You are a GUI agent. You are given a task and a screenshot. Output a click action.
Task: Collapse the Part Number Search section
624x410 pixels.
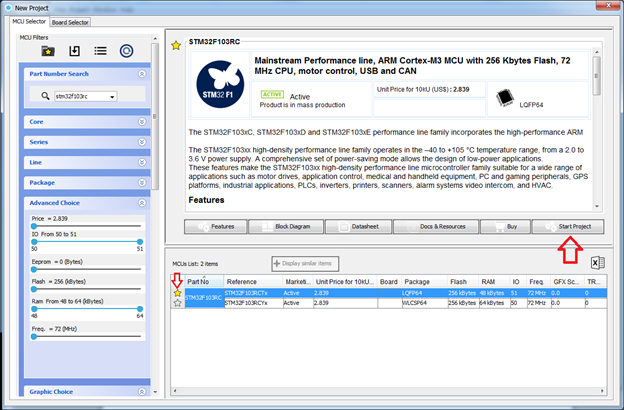click(142, 74)
